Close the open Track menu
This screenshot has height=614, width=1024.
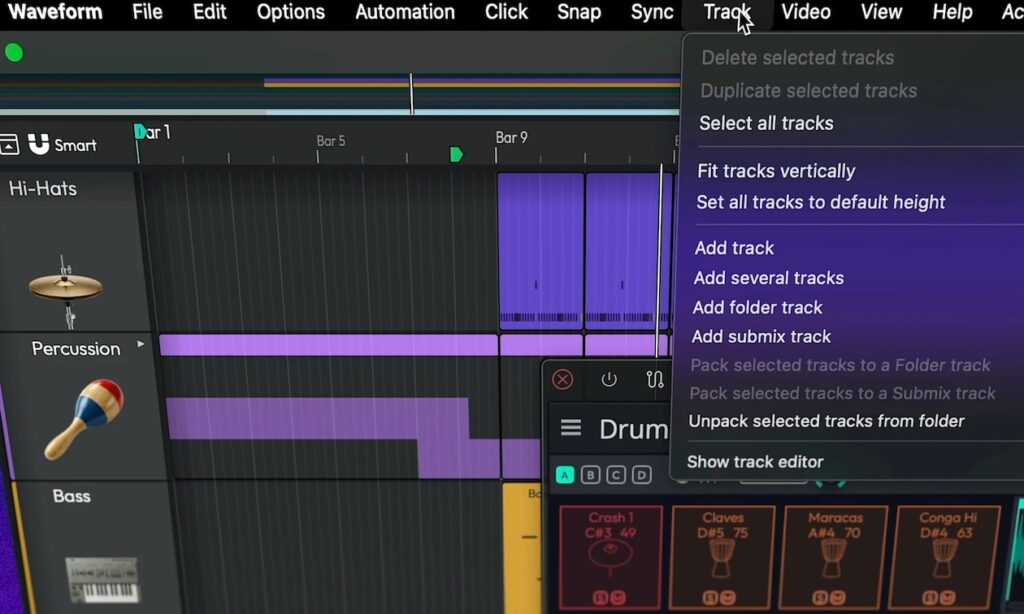(727, 12)
